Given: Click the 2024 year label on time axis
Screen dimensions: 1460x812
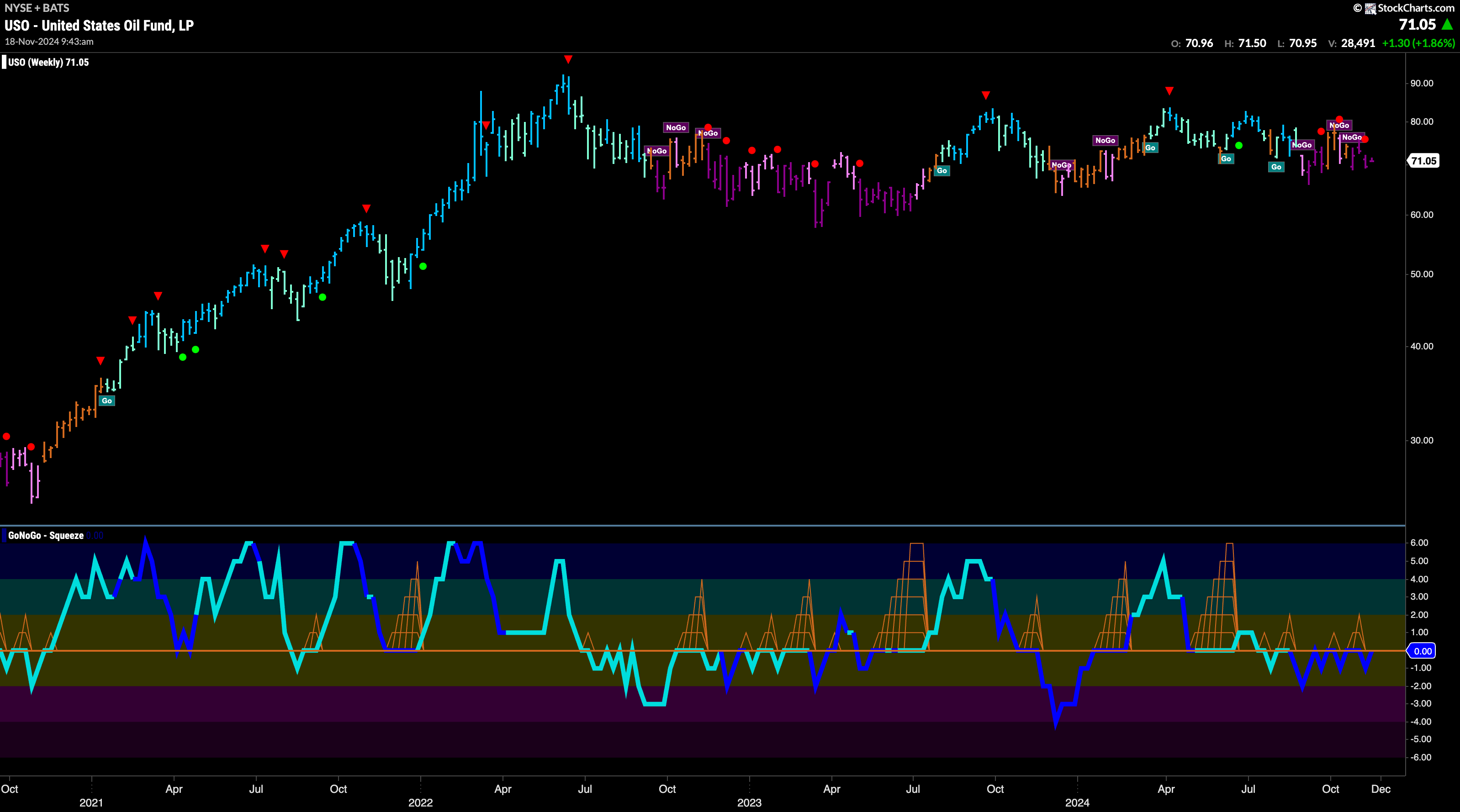Looking at the screenshot, I should point(1078,803).
